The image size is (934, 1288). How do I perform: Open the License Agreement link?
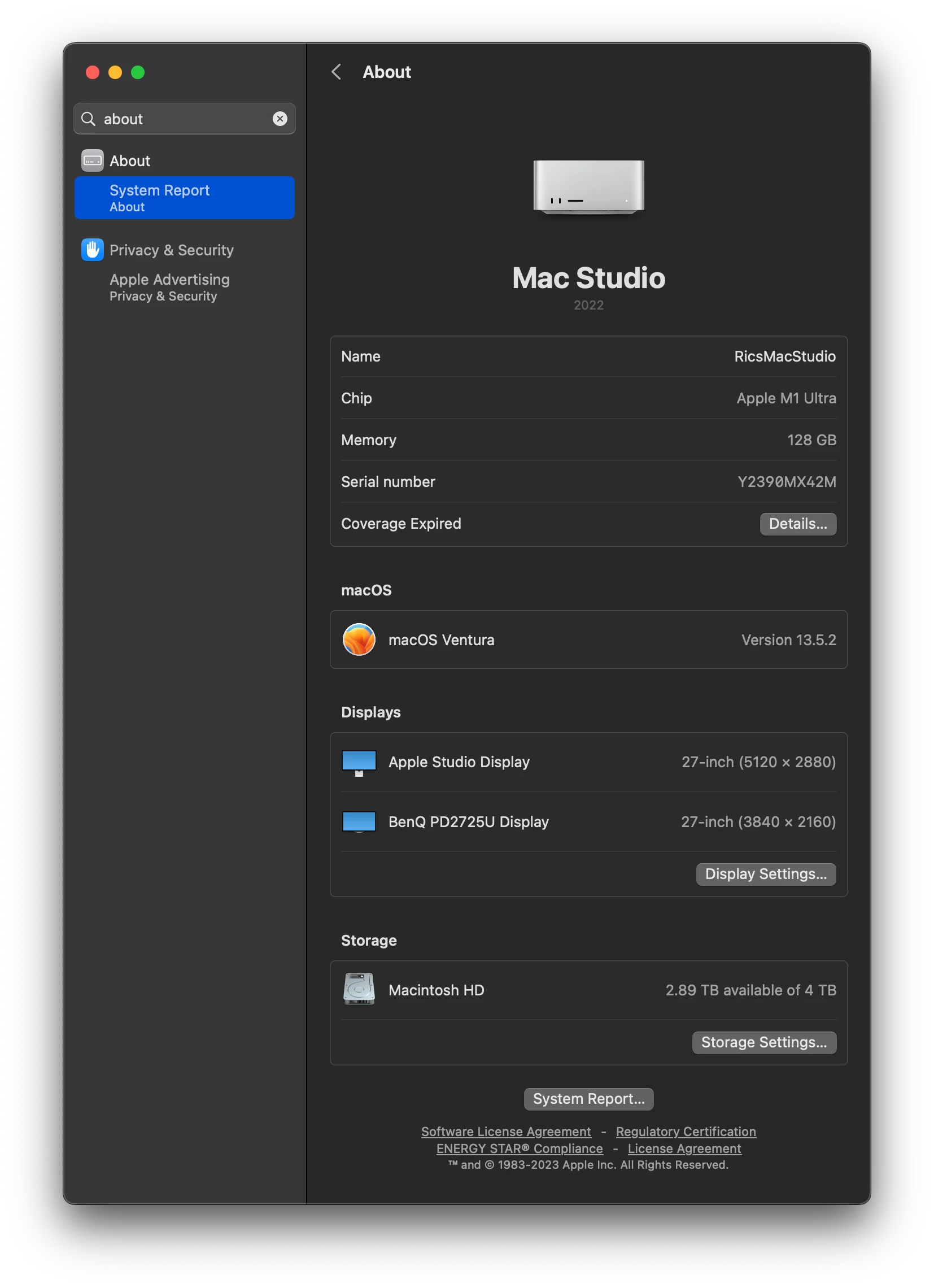tap(684, 1149)
